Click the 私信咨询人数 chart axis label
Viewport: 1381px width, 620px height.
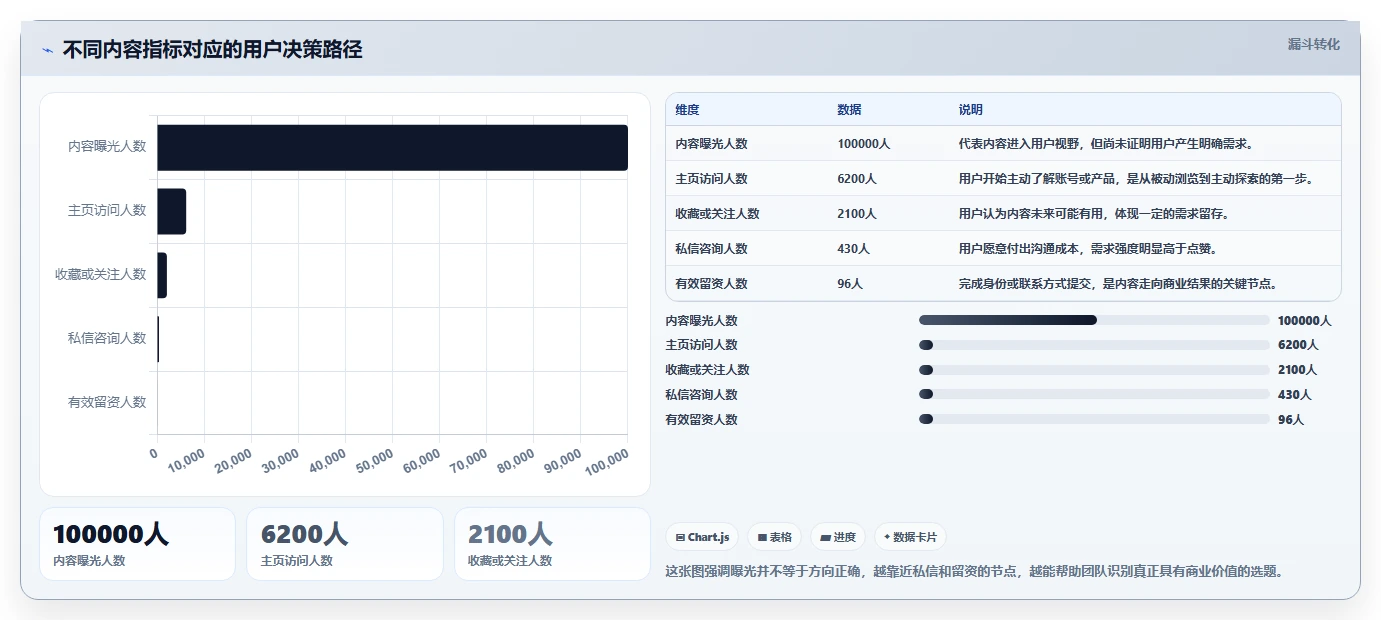click(x=107, y=338)
